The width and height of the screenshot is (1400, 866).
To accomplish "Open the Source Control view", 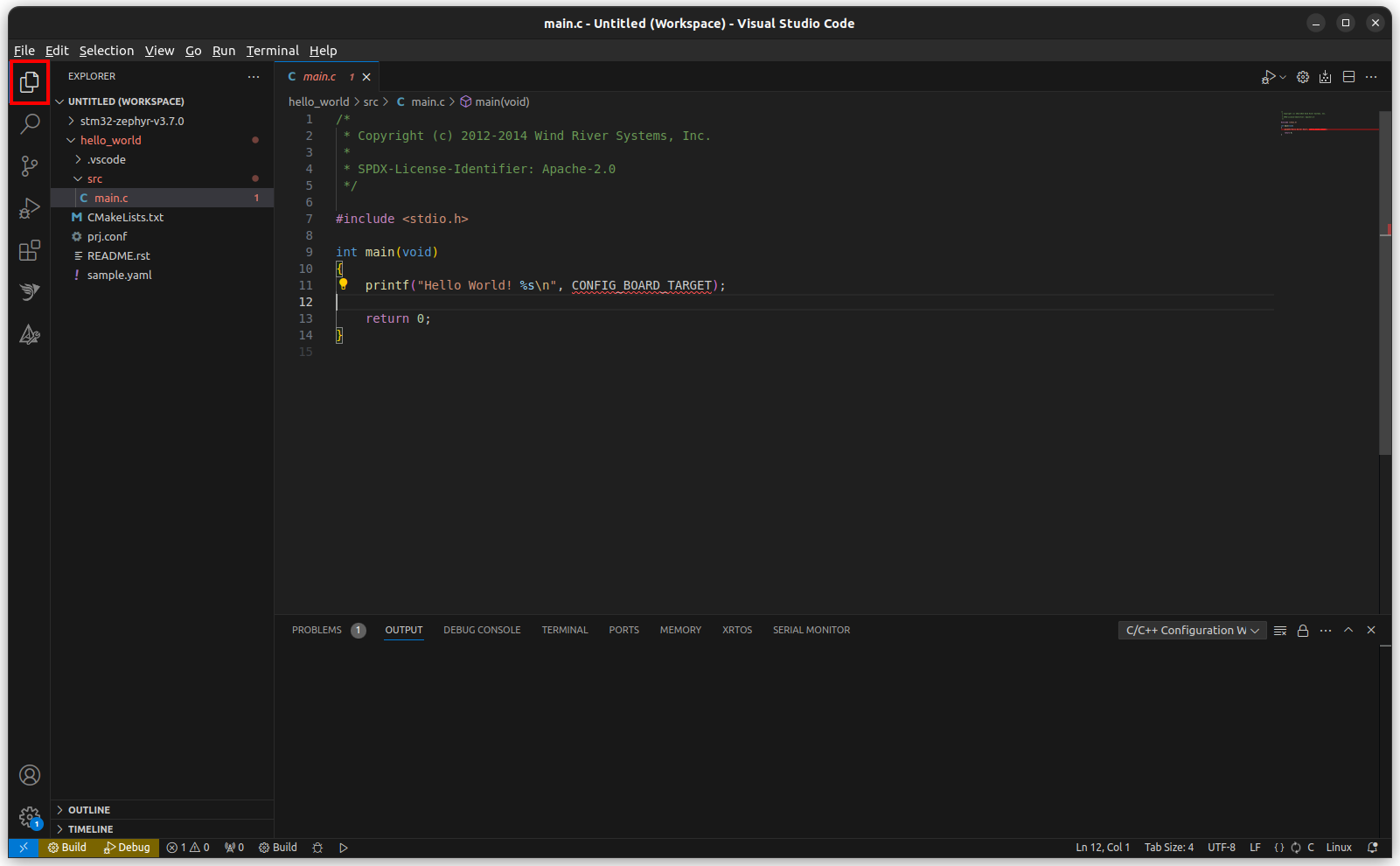I will (x=30, y=165).
